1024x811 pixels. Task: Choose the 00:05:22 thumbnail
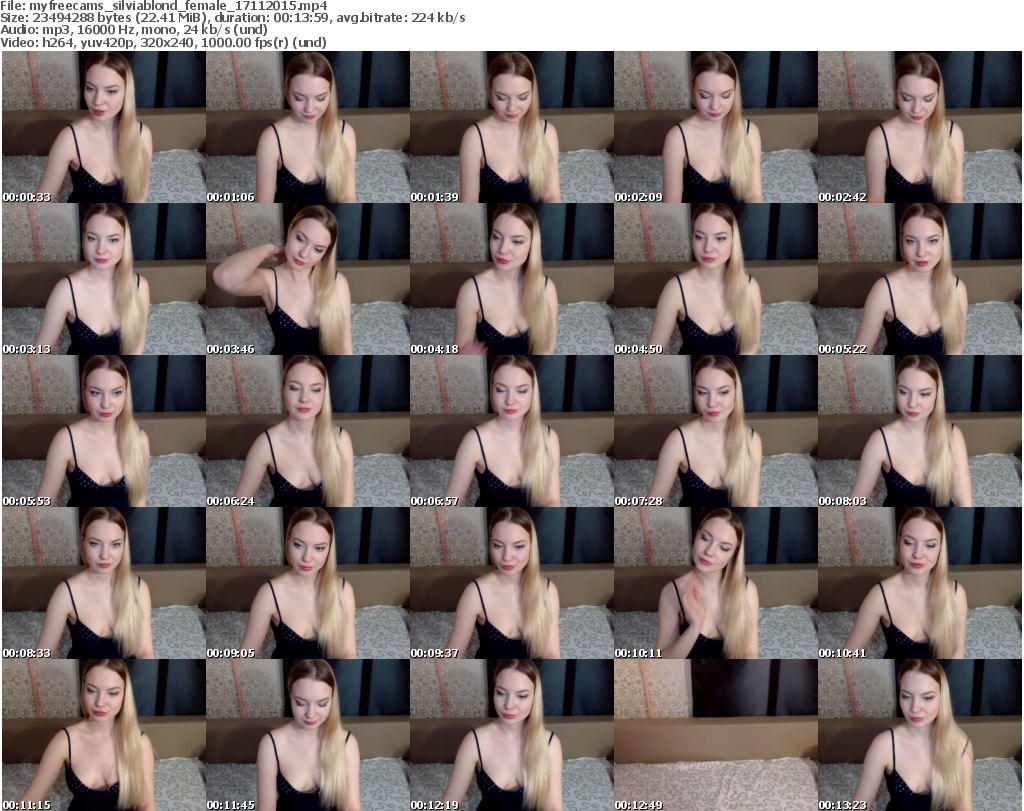[x=920, y=279]
